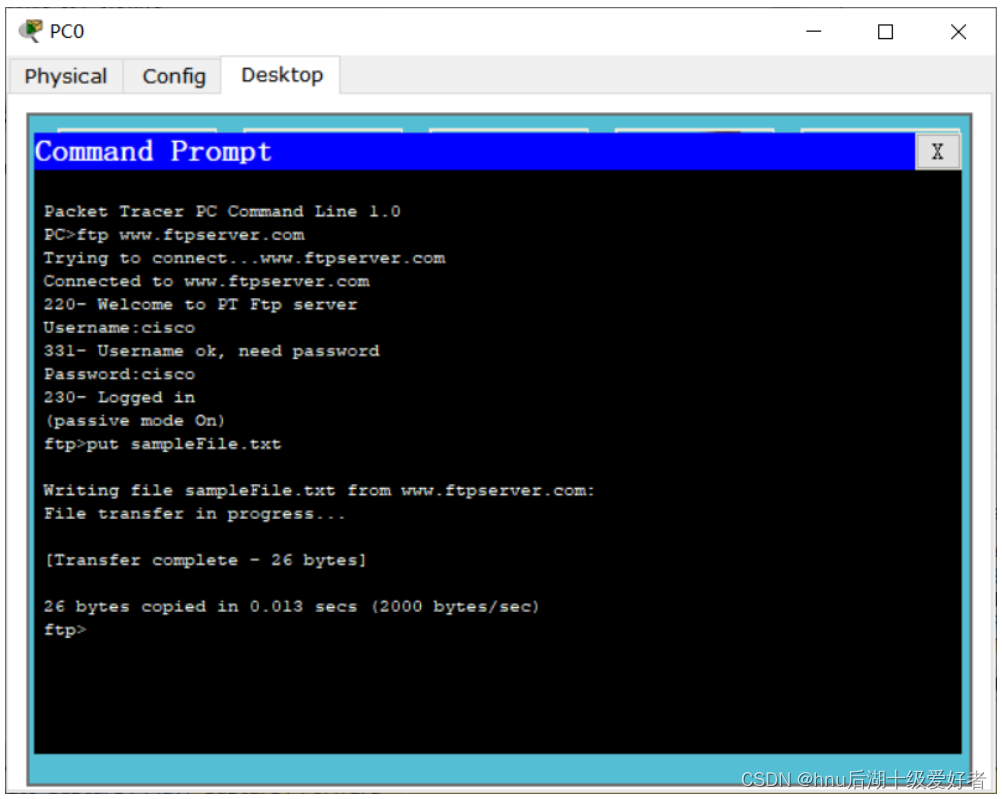Click '(passive mode On)' line
Image resolution: width=1002 pixels, height=799 pixels.
pyautogui.click(x=134, y=421)
